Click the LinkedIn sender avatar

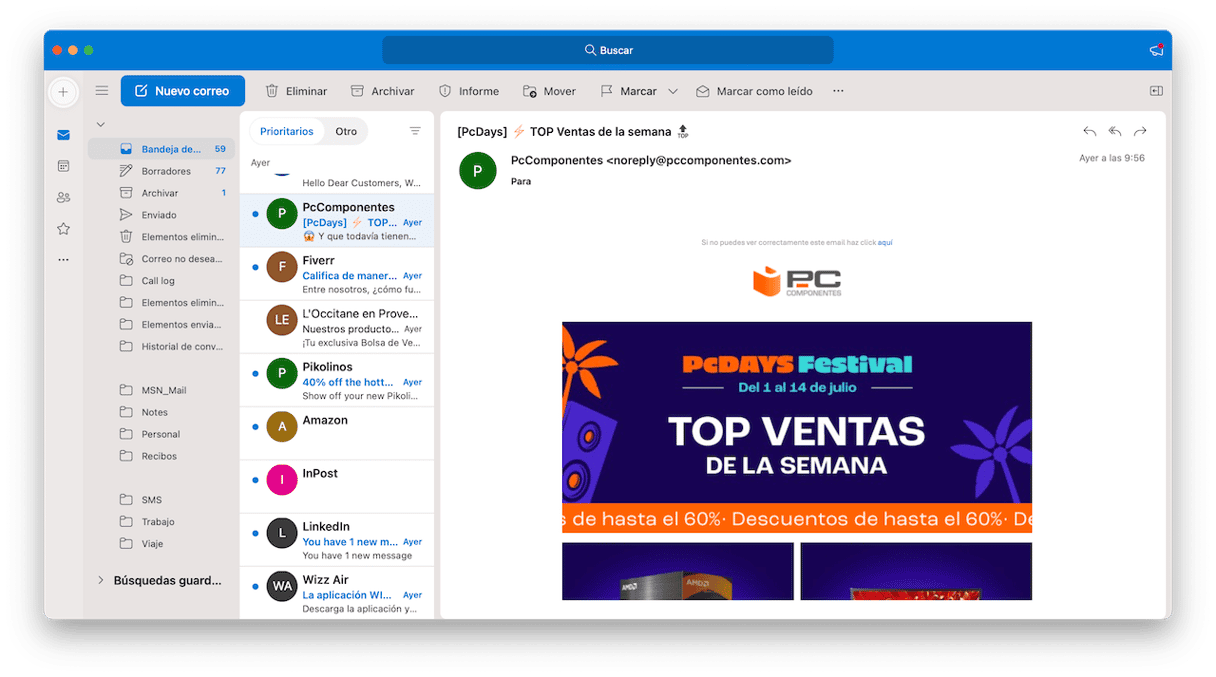pyautogui.click(x=282, y=533)
